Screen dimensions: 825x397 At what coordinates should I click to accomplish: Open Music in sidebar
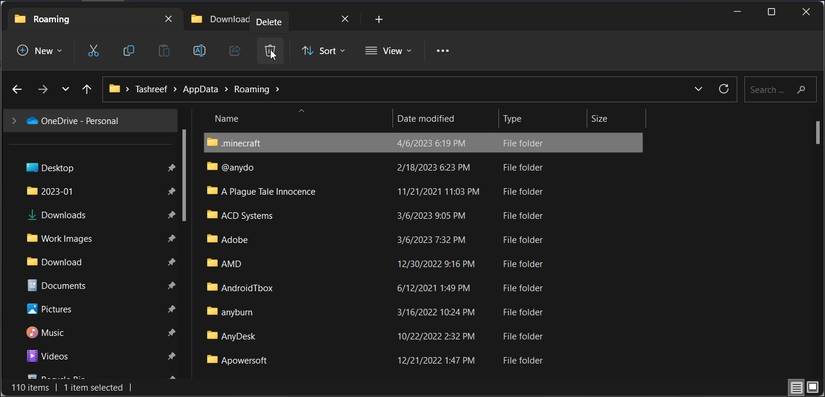[x=52, y=333]
